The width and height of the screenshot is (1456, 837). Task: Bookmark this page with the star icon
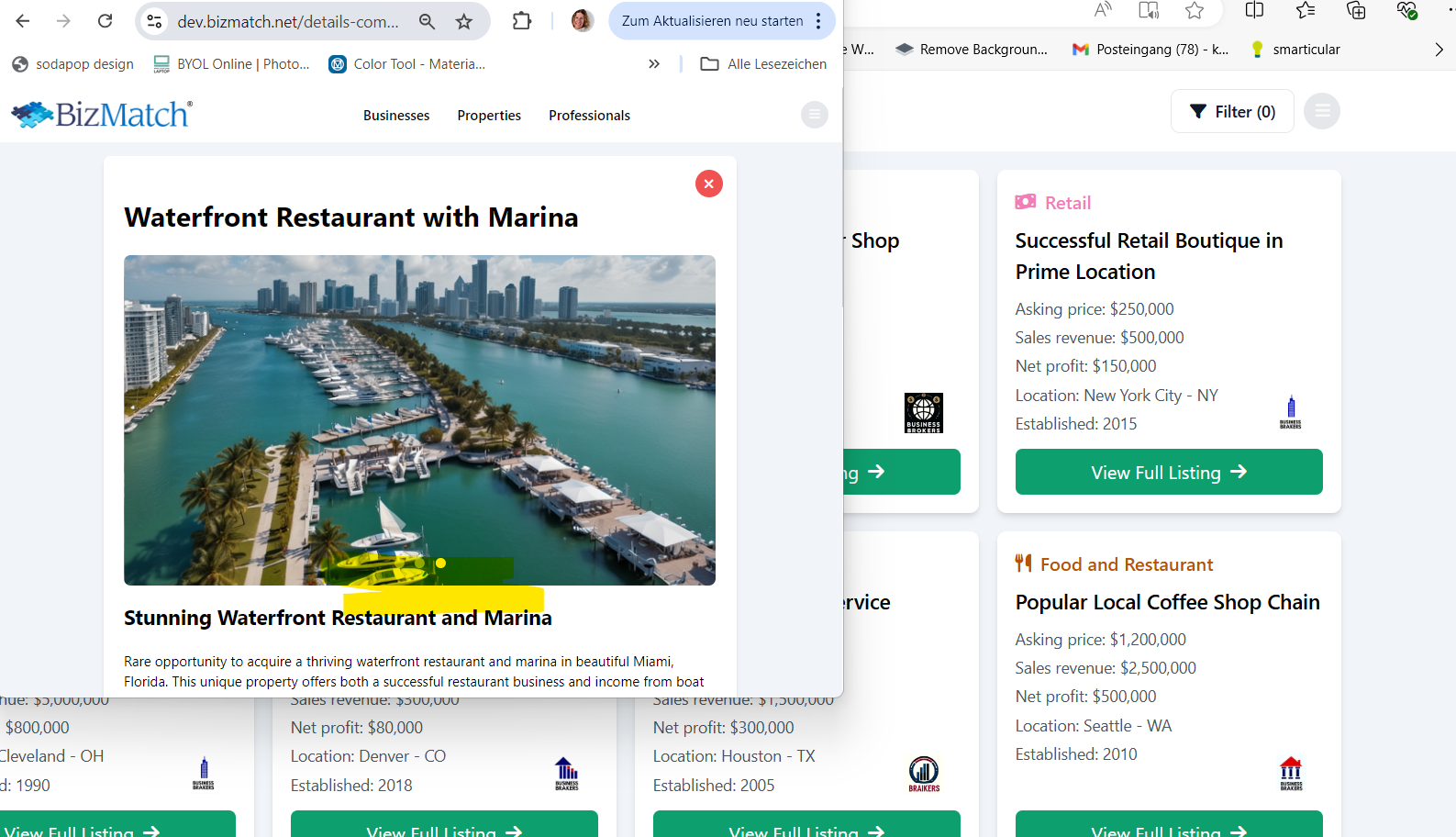(x=464, y=21)
